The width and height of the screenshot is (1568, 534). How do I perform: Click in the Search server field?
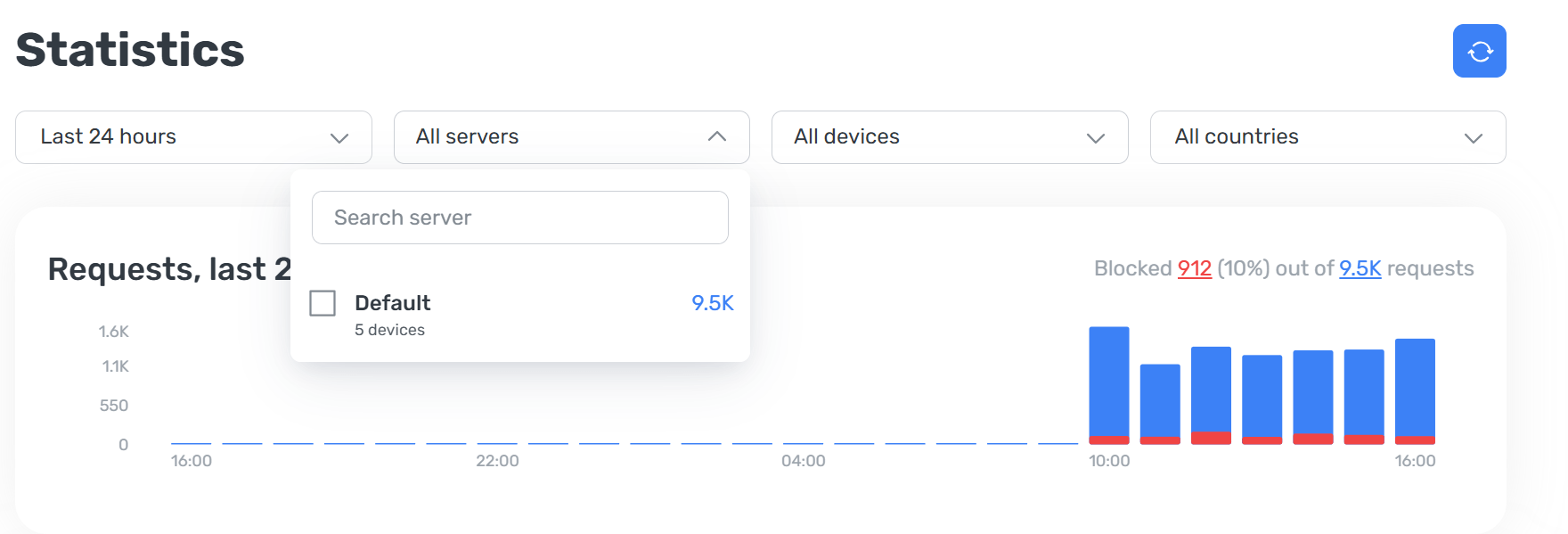pos(520,218)
